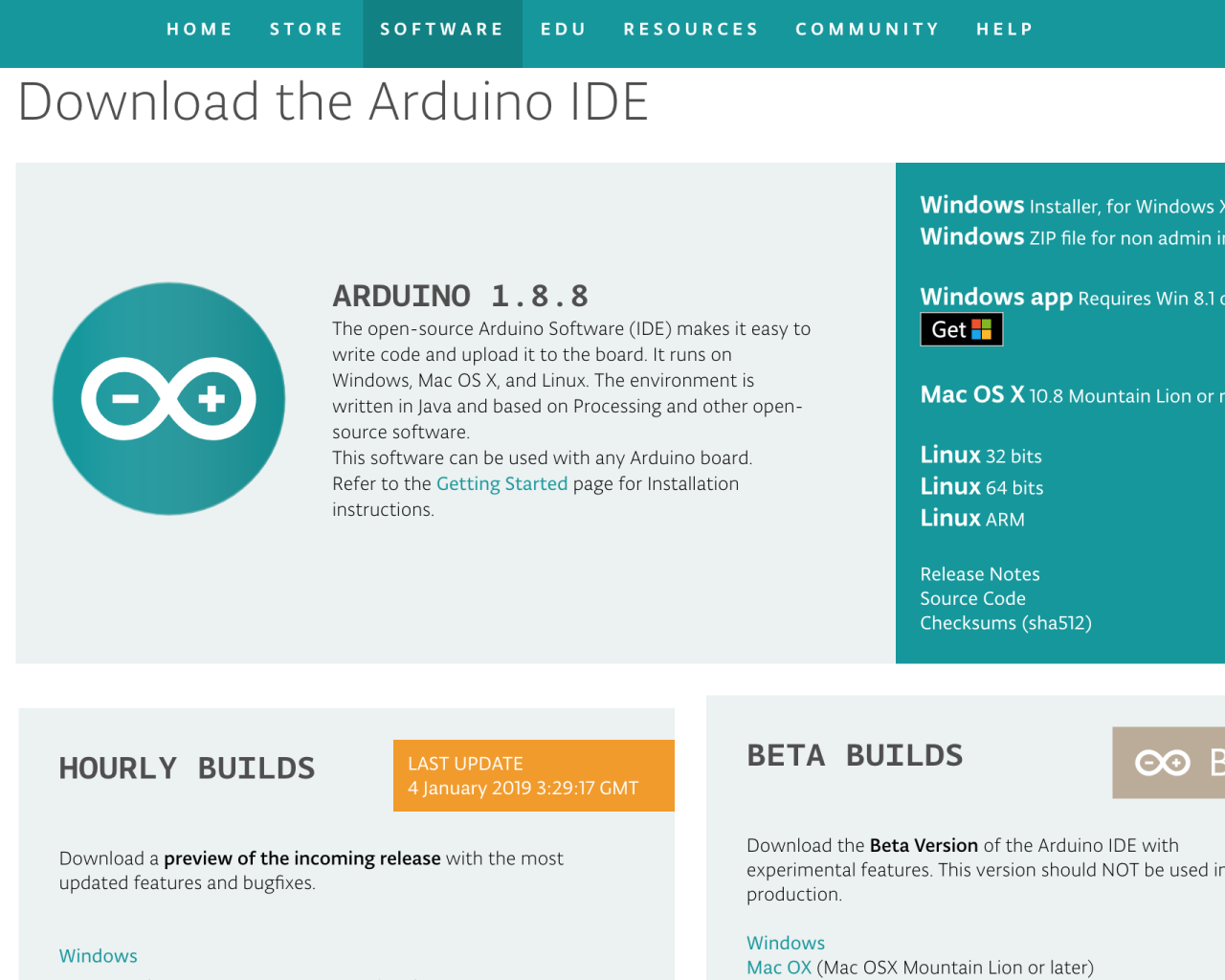The width and height of the screenshot is (1225, 980).
Task: Open RESOURCES in the top navigation
Action: (x=691, y=30)
